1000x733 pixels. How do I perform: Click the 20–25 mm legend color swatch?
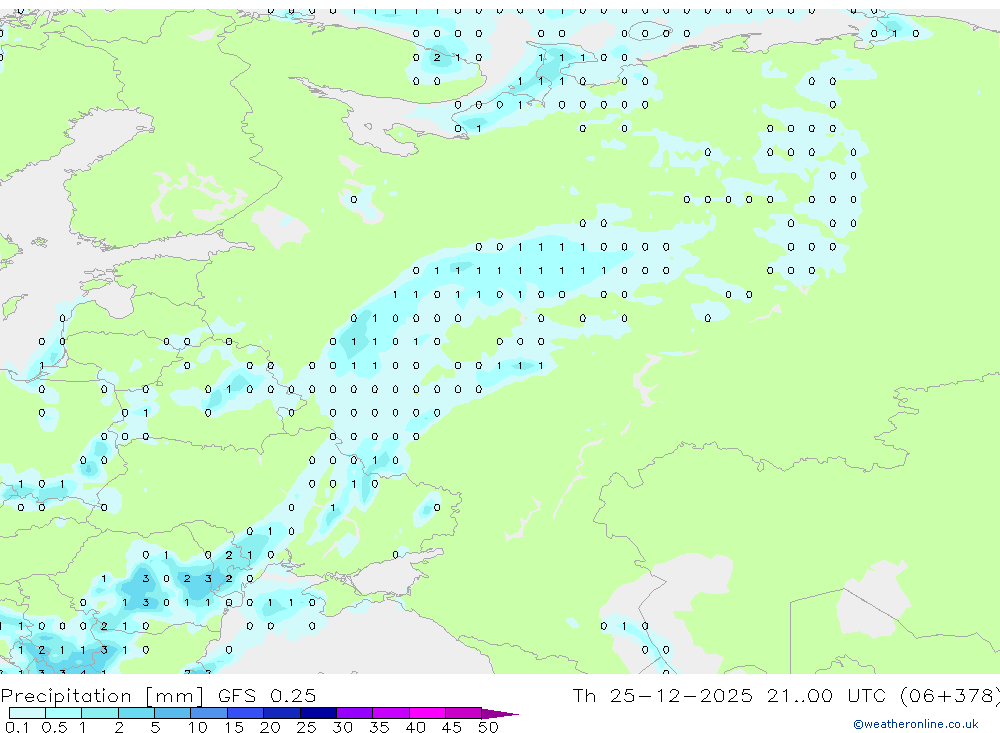282,713
